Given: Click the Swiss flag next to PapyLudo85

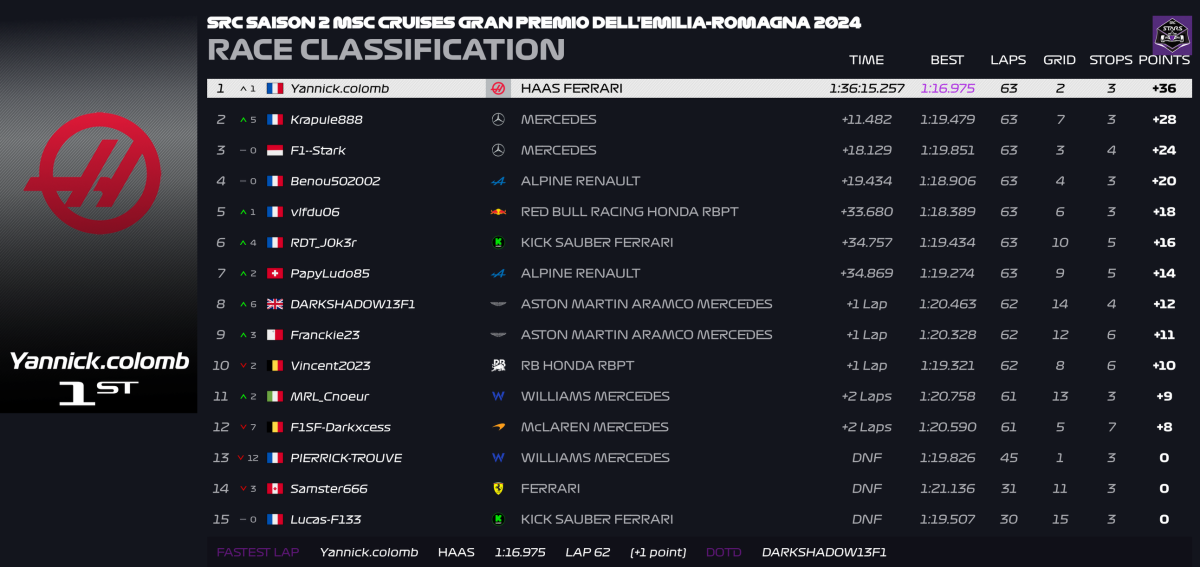Looking at the screenshot, I should pyautogui.click(x=275, y=273).
